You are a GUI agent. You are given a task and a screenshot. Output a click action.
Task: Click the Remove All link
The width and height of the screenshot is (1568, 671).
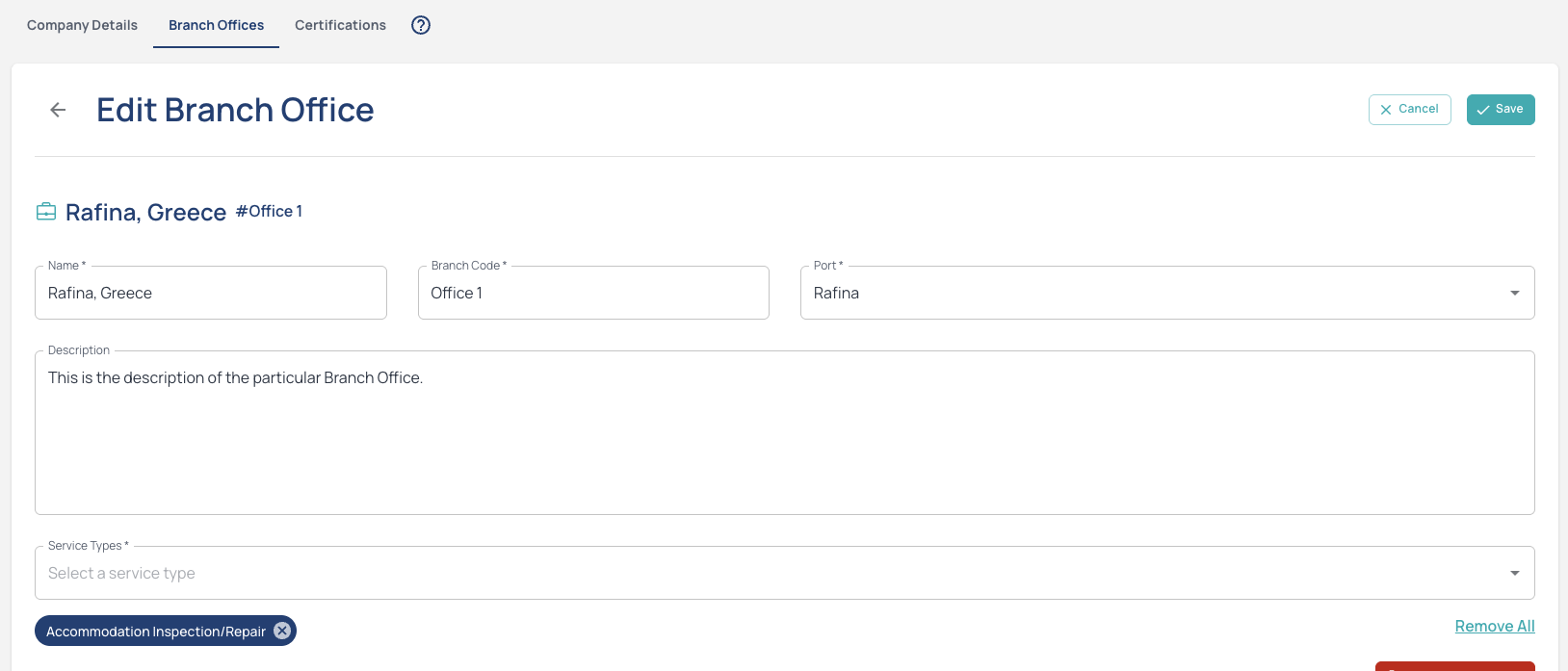click(1494, 626)
